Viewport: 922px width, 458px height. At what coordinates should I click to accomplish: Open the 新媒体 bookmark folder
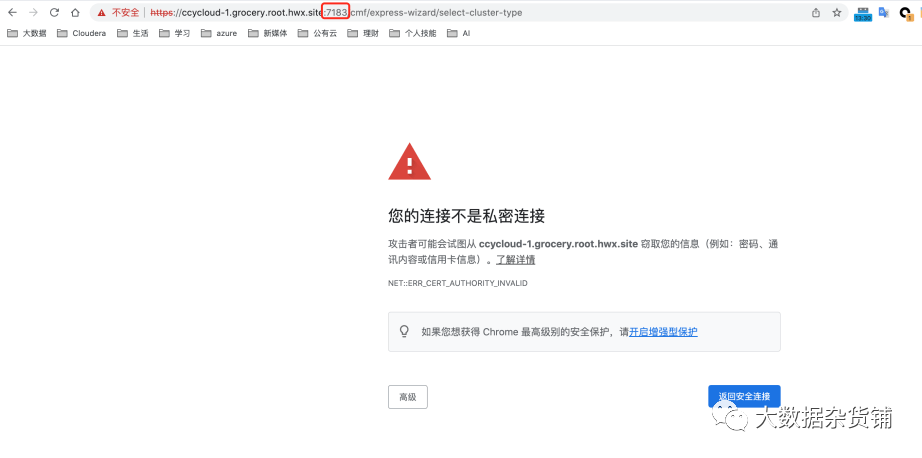(x=268, y=34)
